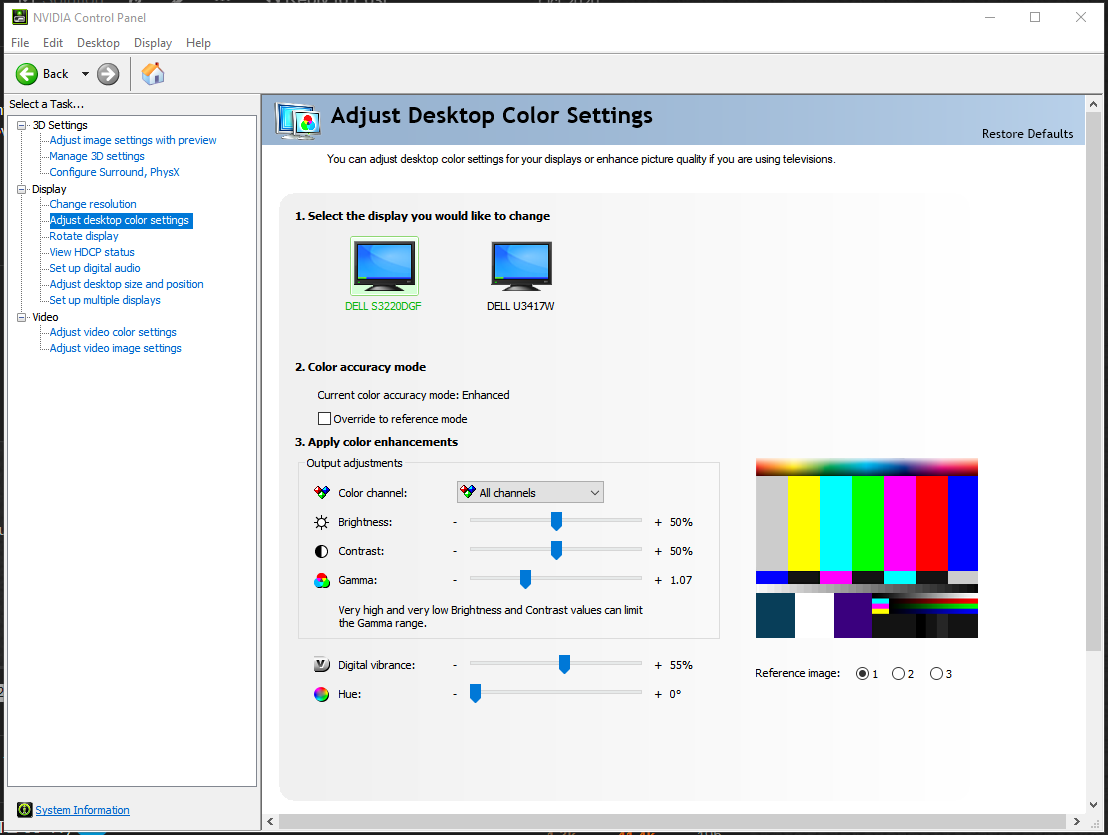Image resolution: width=1108 pixels, height=835 pixels.
Task: Click the Digital vibrance icon
Action: tap(322, 665)
